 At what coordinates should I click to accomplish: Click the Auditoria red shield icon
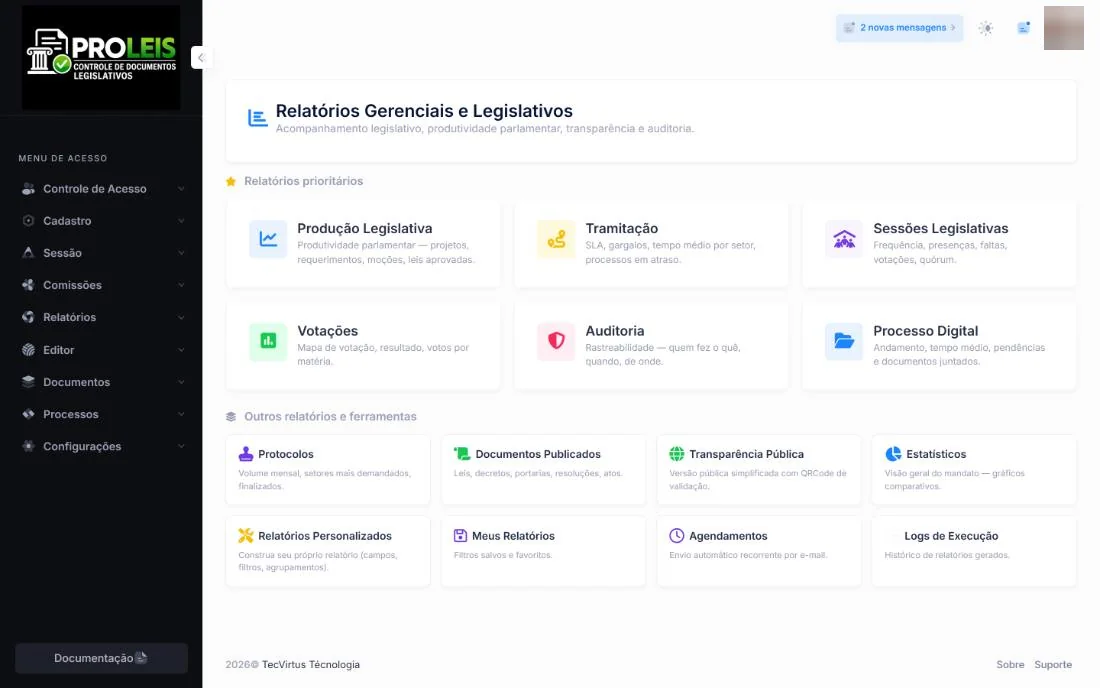[x=556, y=342]
